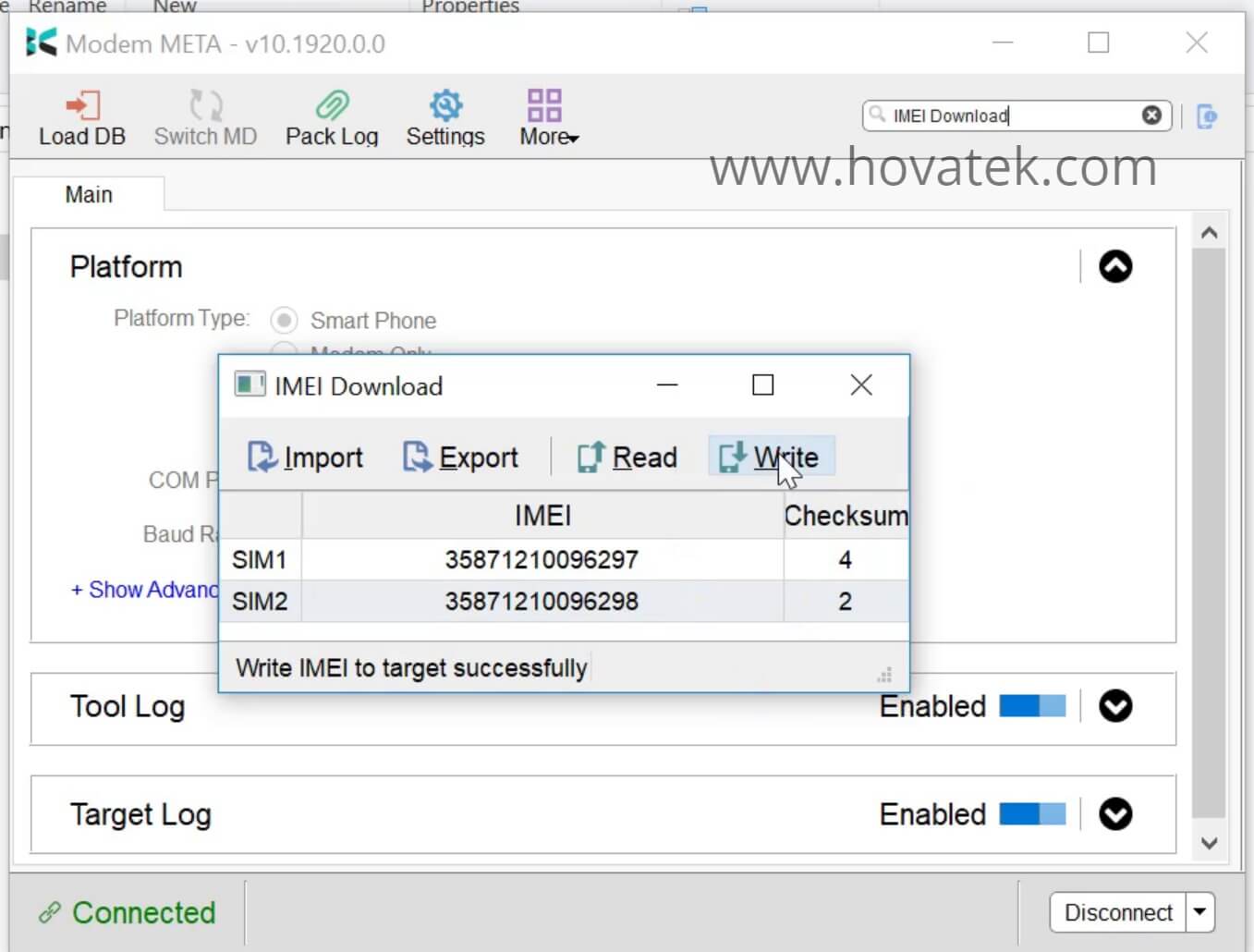Image resolution: width=1254 pixels, height=952 pixels.
Task: Select the SIM2 IMEI row
Action: (x=542, y=601)
